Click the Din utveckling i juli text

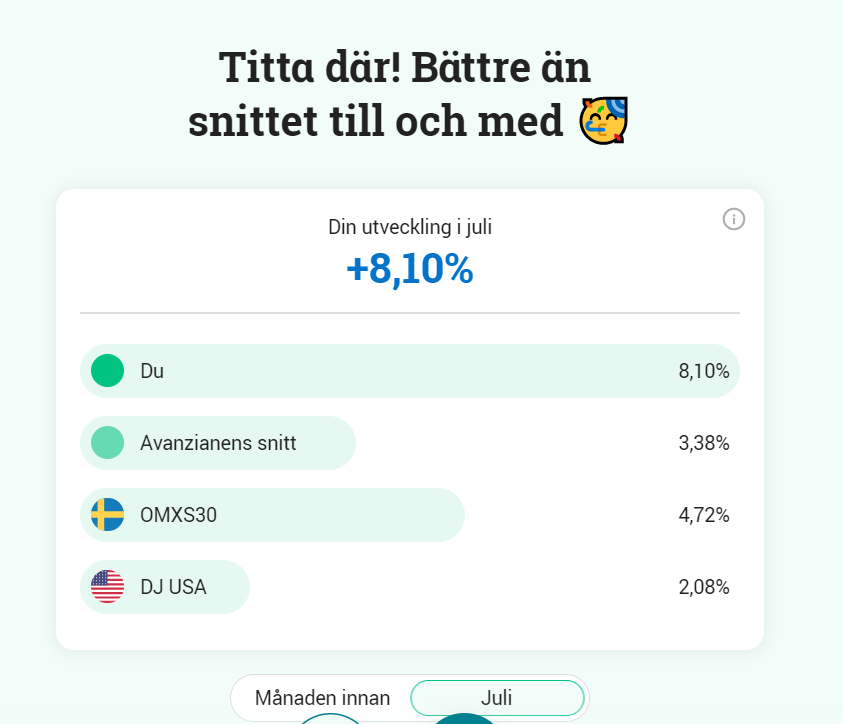pyautogui.click(x=410, y=227)
